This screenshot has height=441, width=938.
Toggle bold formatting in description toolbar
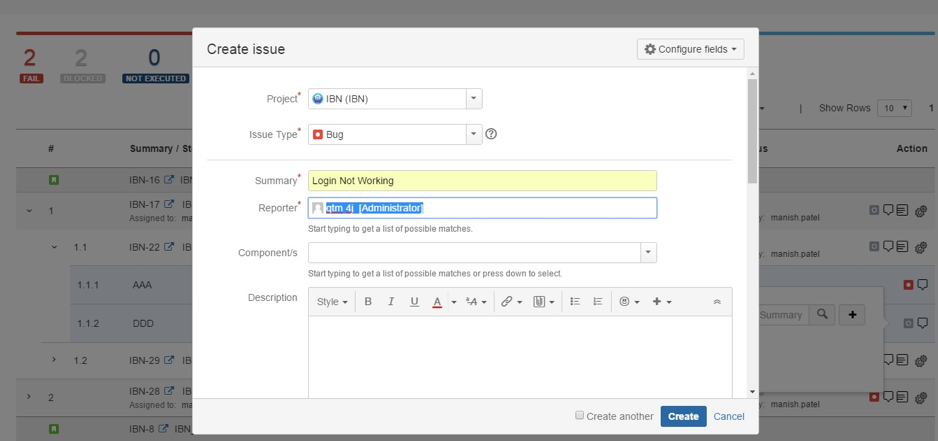pyautogui.click(x=368, y=302)
